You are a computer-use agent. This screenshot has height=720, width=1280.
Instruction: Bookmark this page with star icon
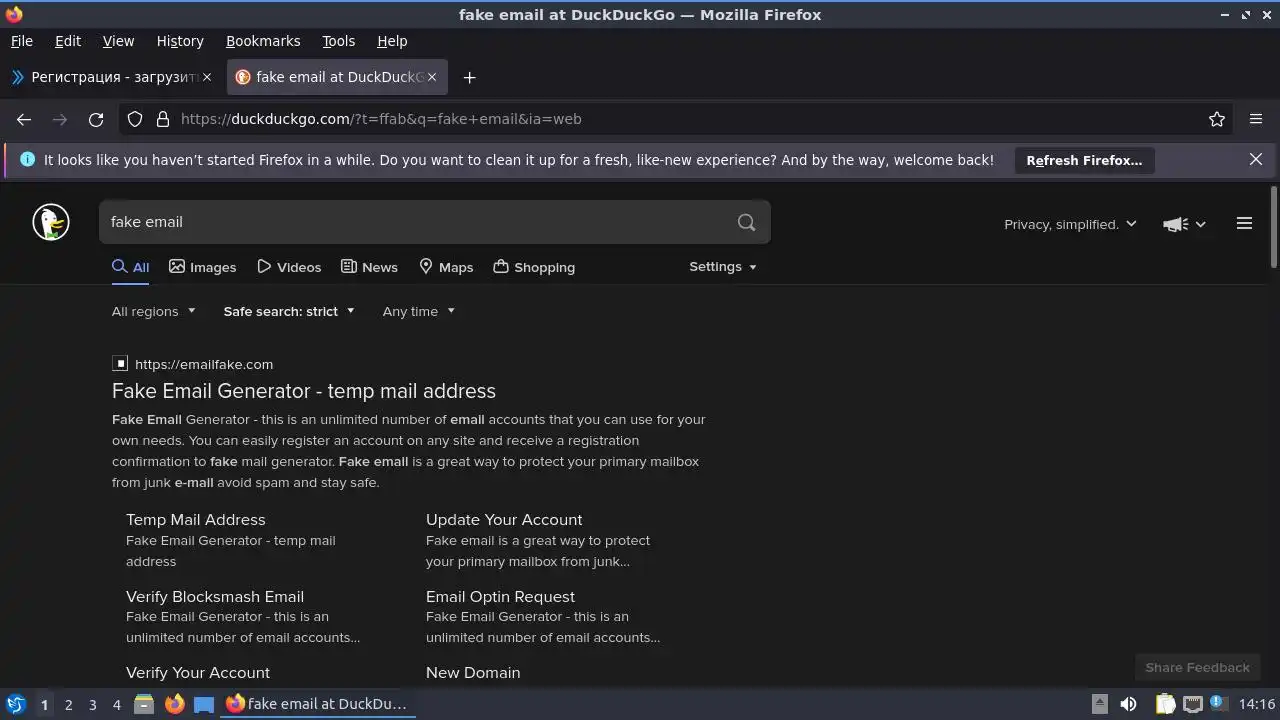[1217, 119]
